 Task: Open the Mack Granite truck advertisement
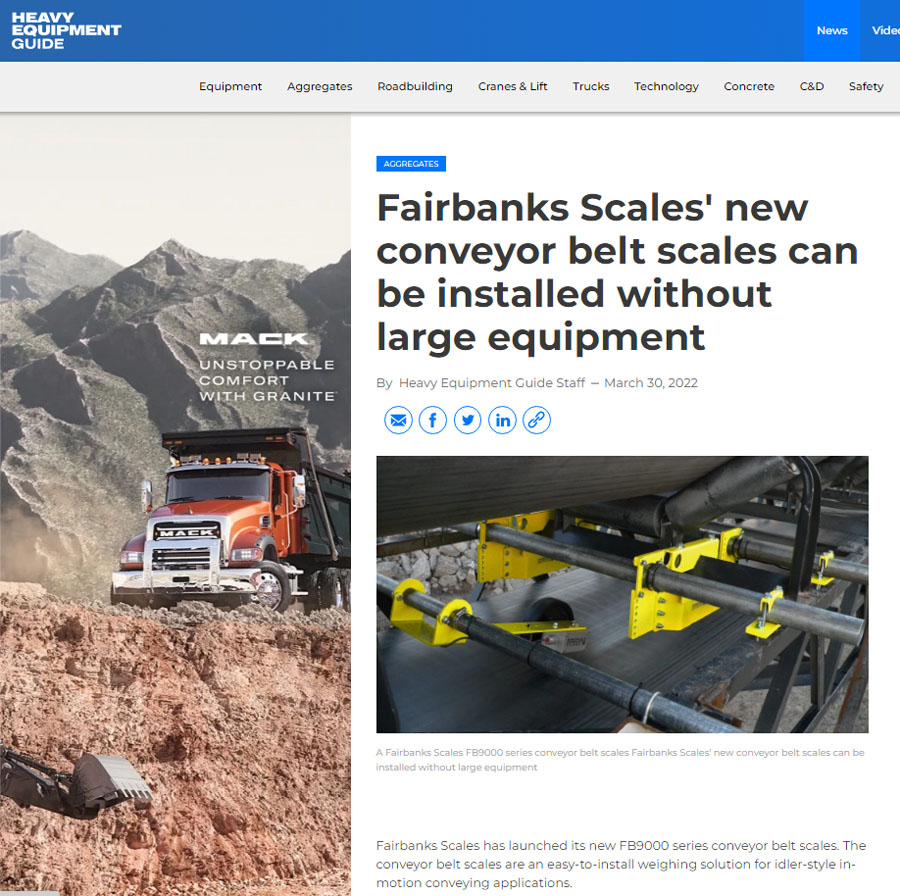pos(175,504)
